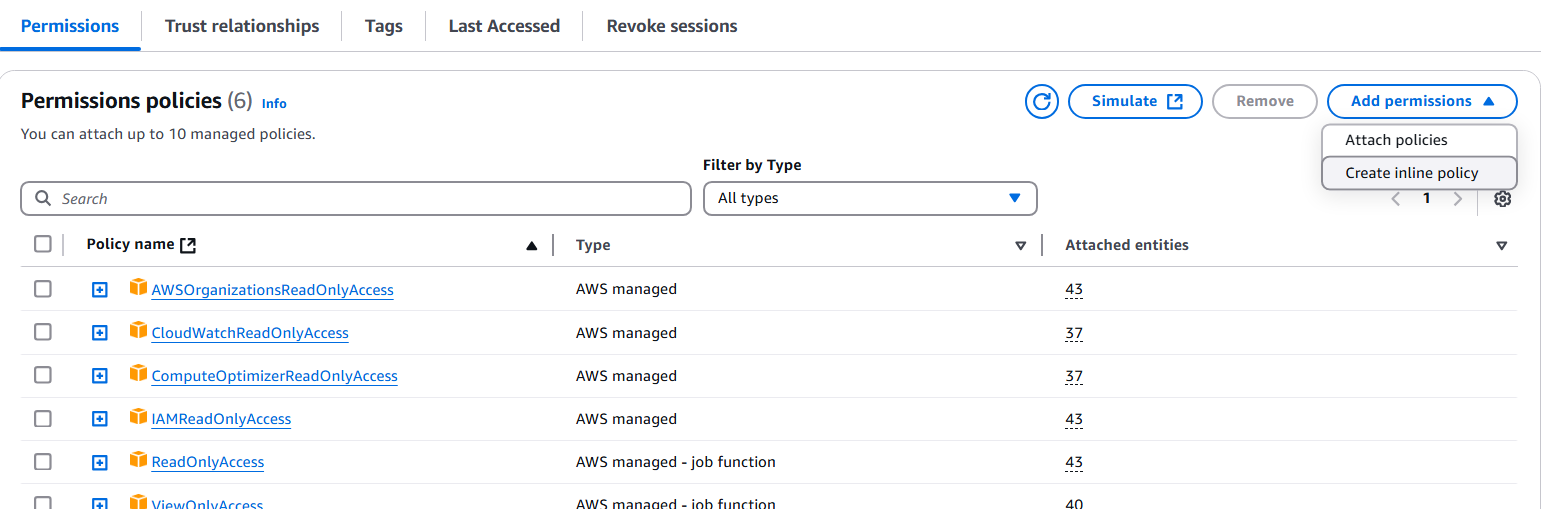Click the Simulate button
This screenshot has height=509, width=1553.
tap(1135, 101)
